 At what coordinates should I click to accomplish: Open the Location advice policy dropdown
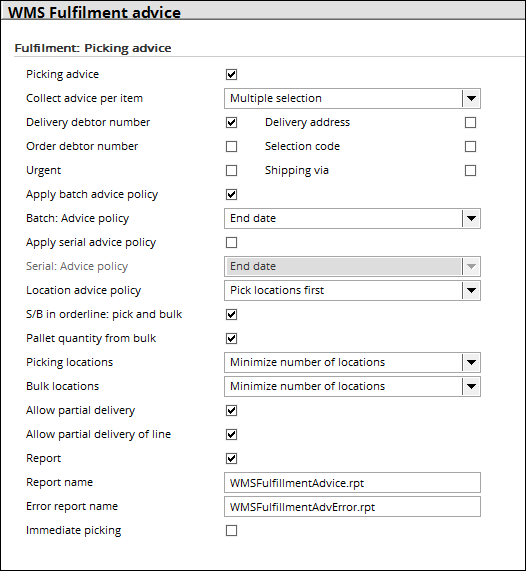[352, 291]
